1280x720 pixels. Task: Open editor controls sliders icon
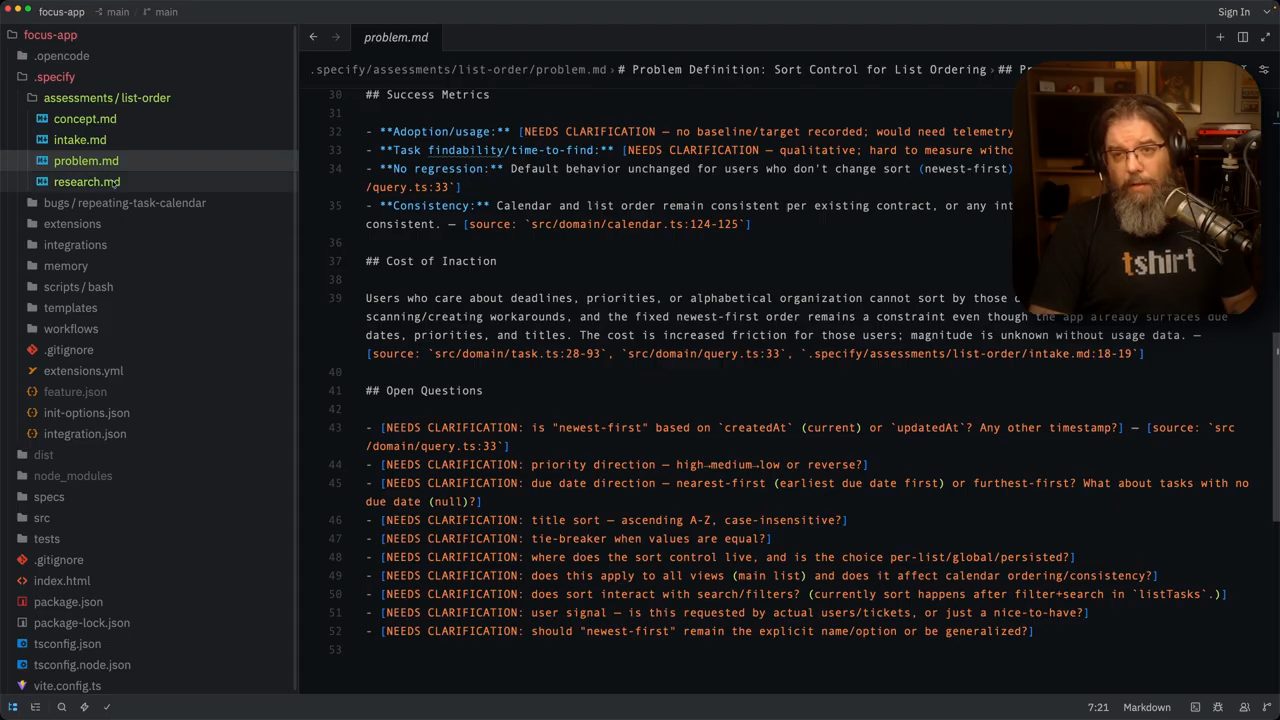(1264, 70)
